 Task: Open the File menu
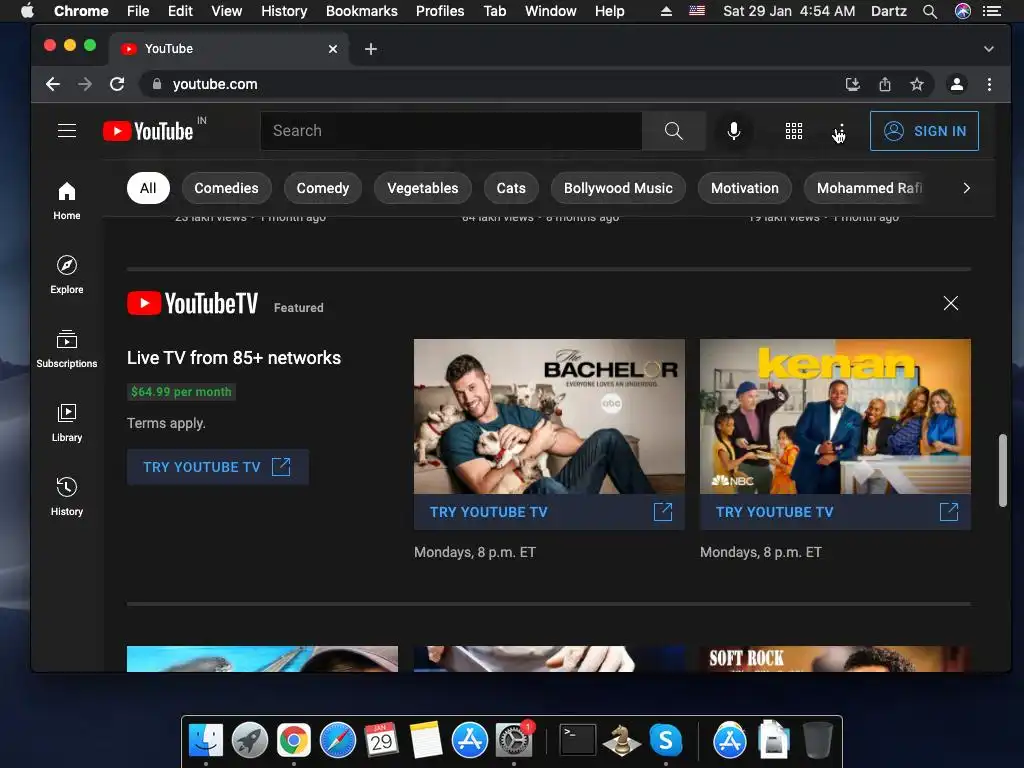pyautogui.click(x=138, y=11)
